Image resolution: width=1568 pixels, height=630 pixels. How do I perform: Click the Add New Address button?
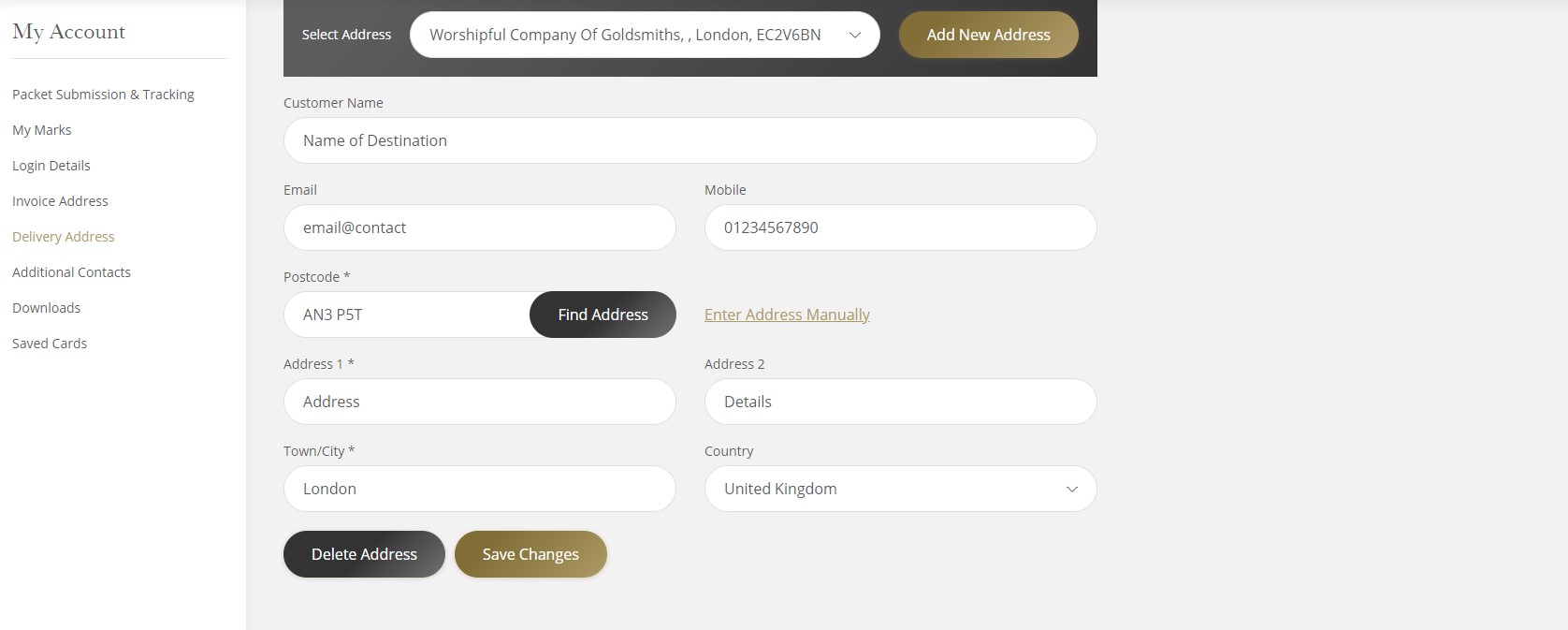(988, 35)
